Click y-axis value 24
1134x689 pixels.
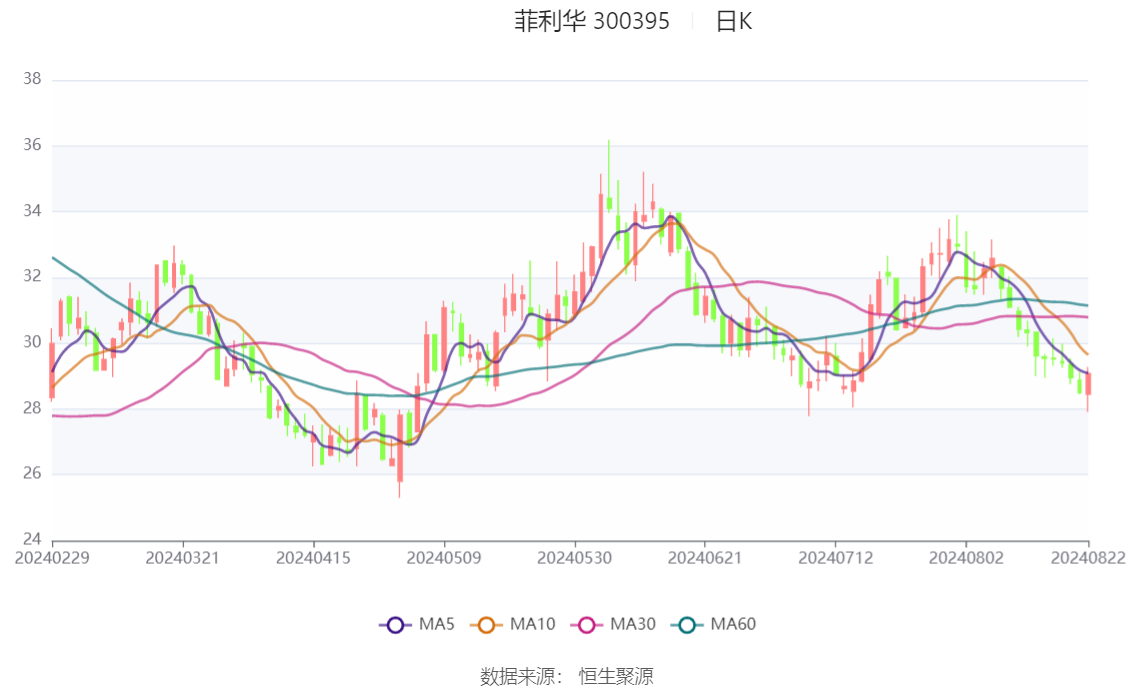point(32,539)
